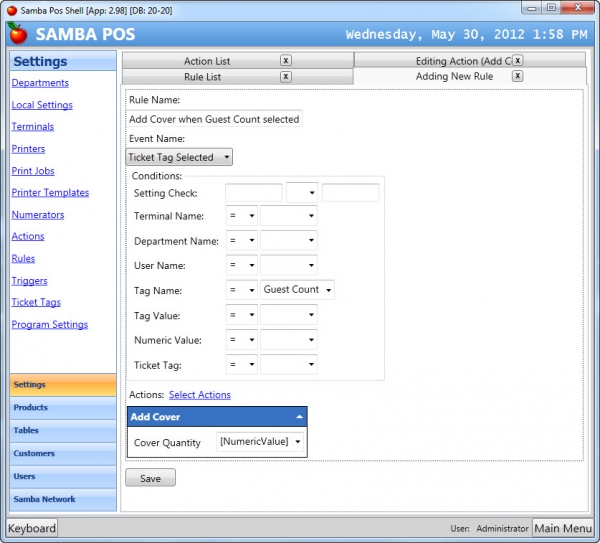Open the User Name value dropdown
Screen dimensions: 600x543
[x=289, y=265]
